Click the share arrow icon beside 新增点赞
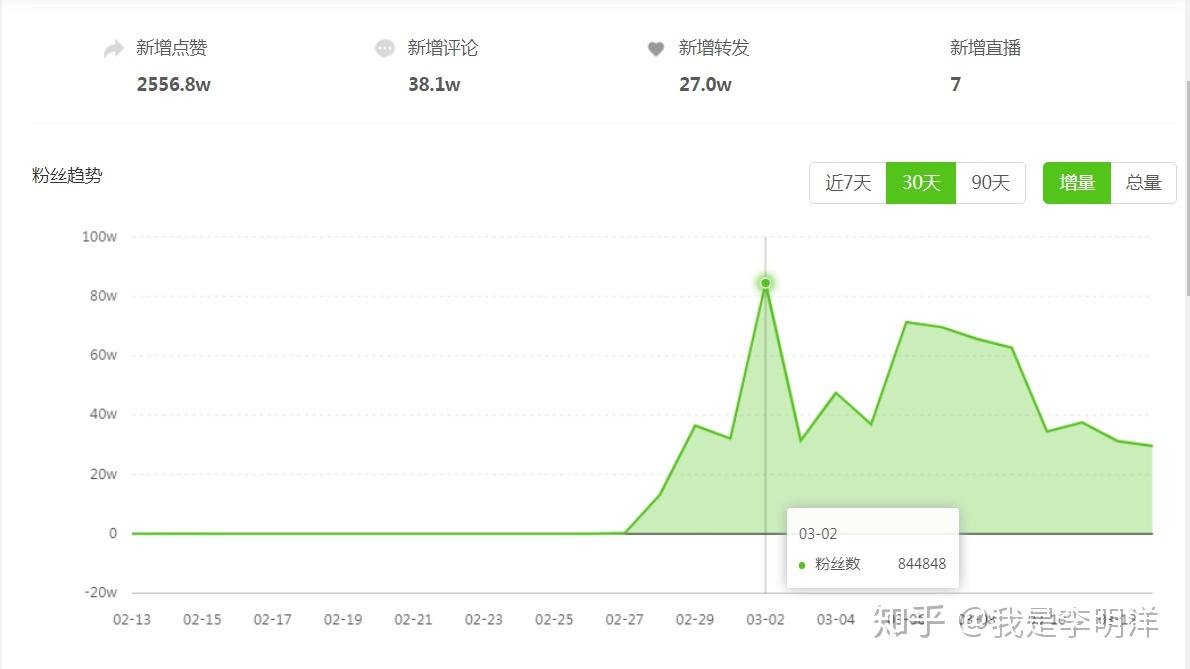The height and width of the screenshot is (669, 1190). click(x=114, y=49)
